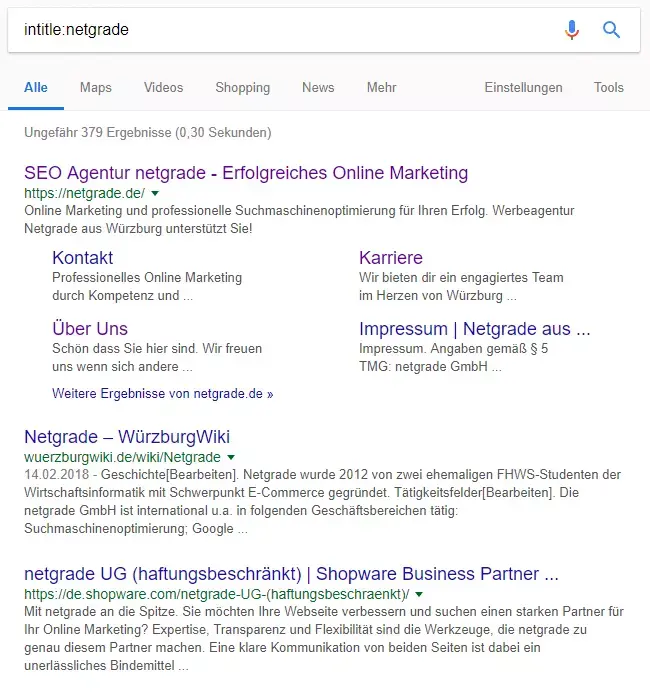Viewport: 650px width, 694px height.
Task: Open the Über Uns sitelink
Action: tap(90, 329)
